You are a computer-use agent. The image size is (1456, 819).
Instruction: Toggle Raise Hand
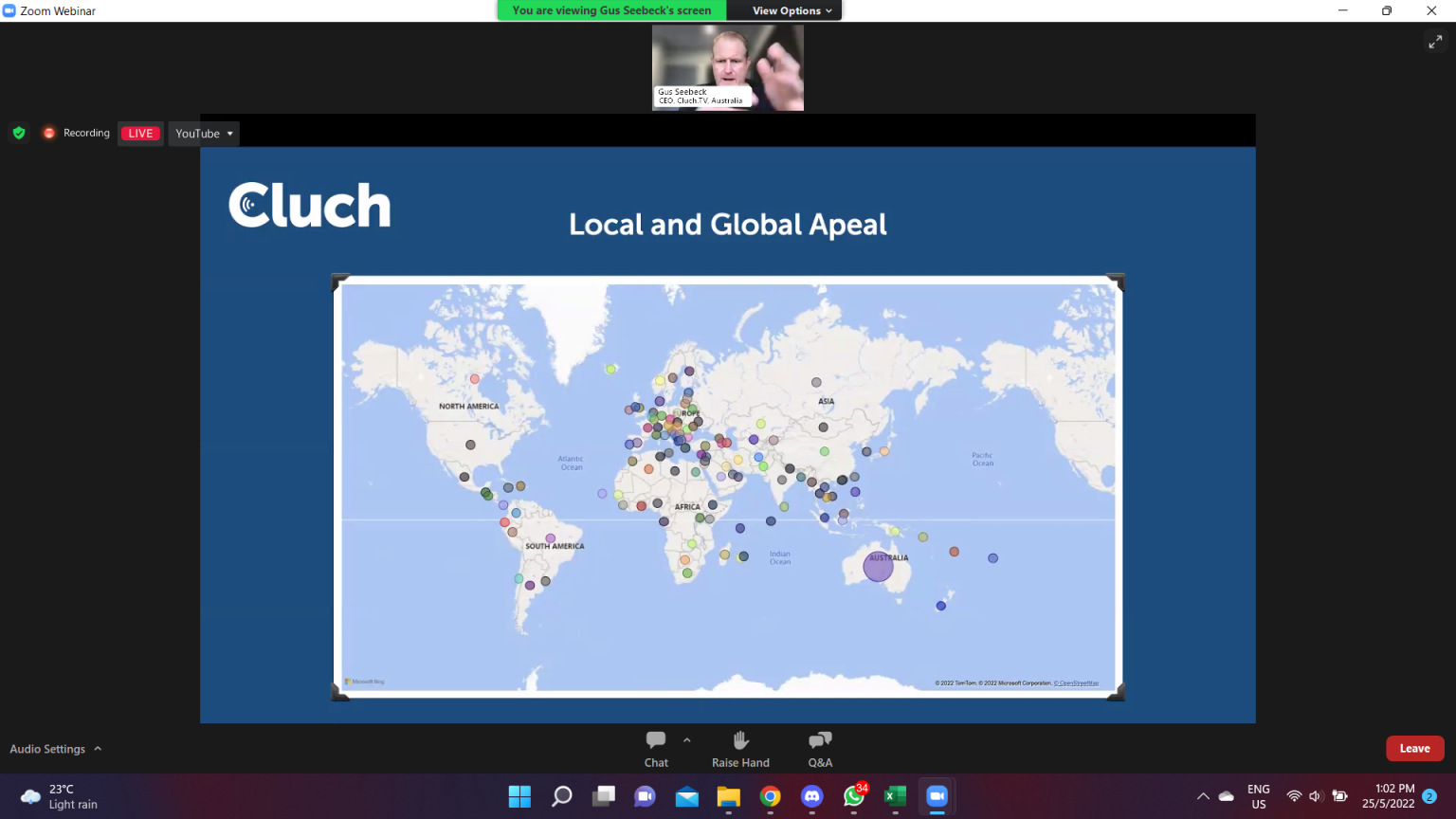740,748
